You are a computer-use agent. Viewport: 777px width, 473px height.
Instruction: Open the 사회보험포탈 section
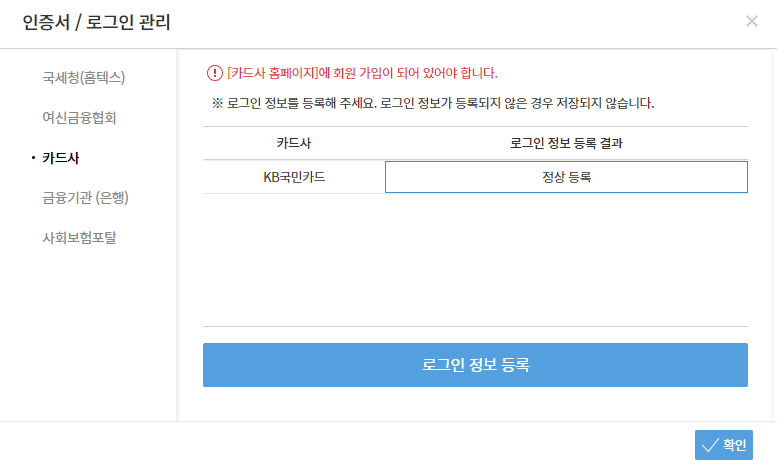pos(79,237)
